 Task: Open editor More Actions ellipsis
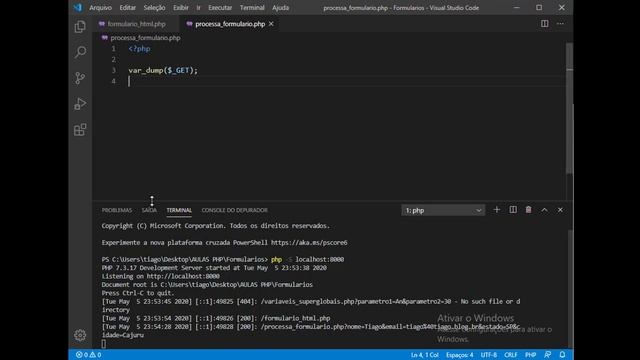point(560,24)
